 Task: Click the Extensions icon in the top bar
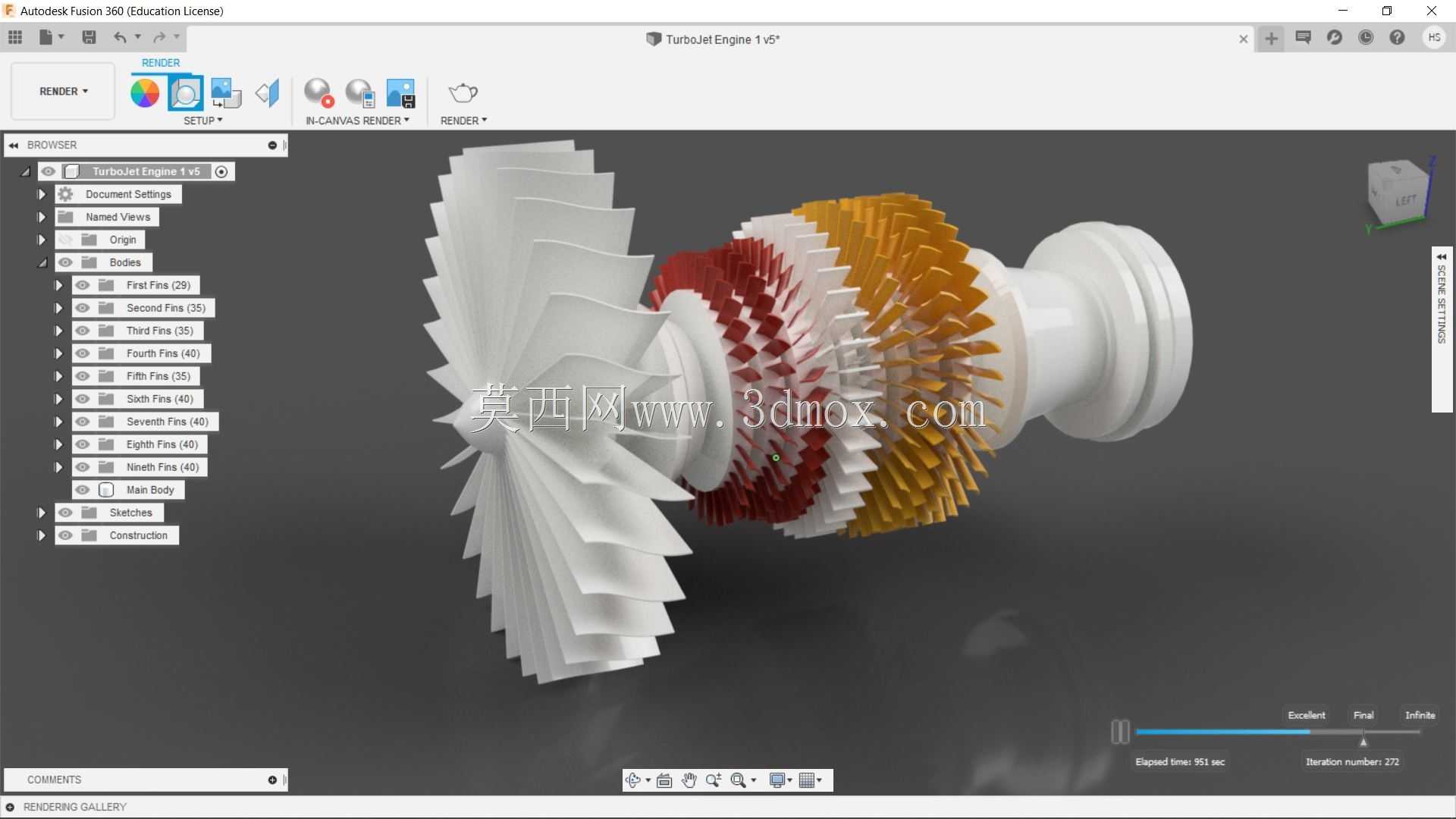click(1335, 37)
